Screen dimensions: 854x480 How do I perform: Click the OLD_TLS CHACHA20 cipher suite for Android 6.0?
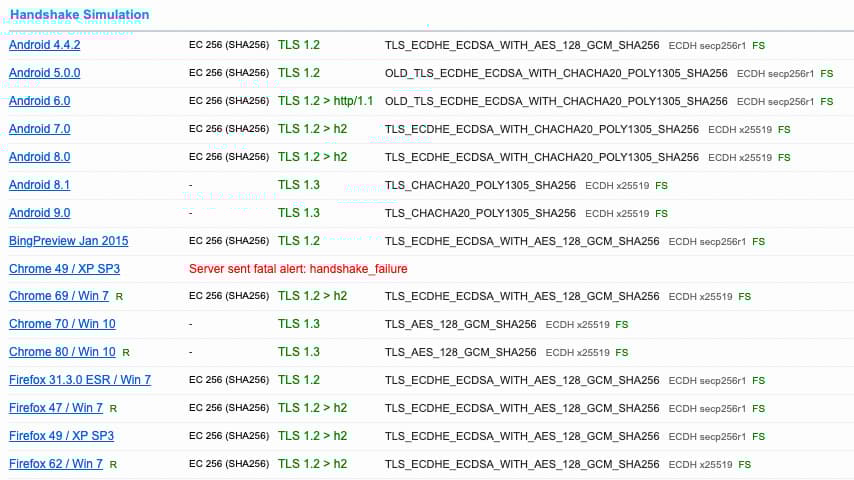point(556,101)
